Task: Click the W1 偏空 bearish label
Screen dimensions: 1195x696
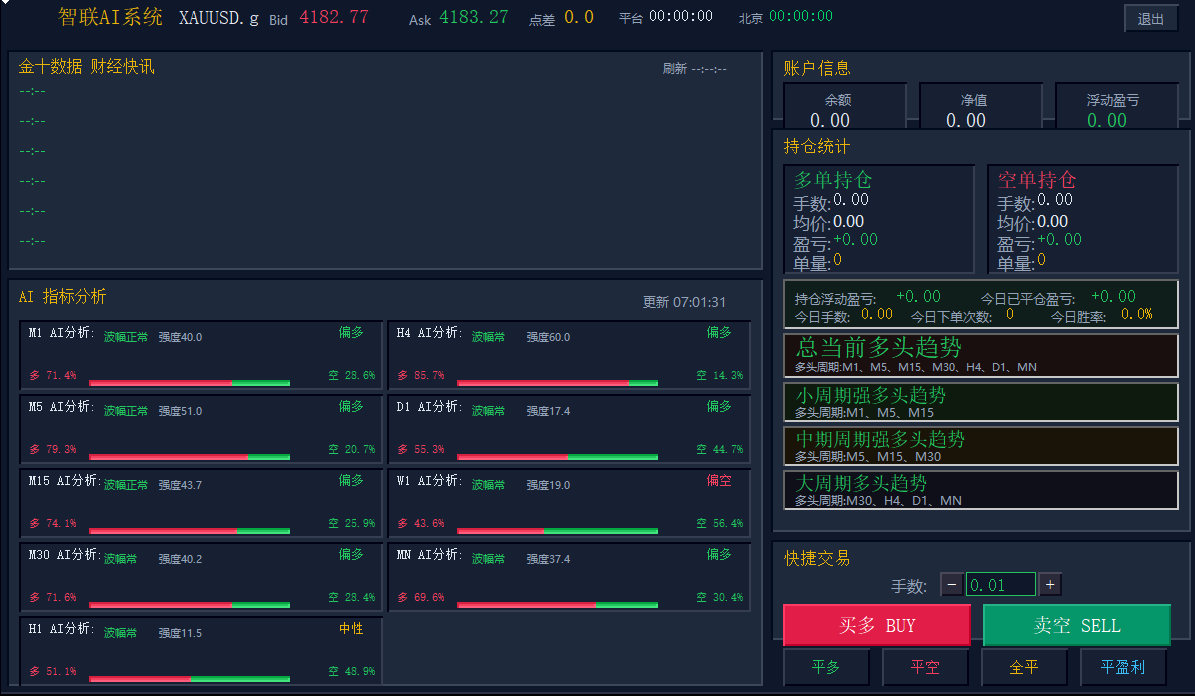Action: (719, 481)
